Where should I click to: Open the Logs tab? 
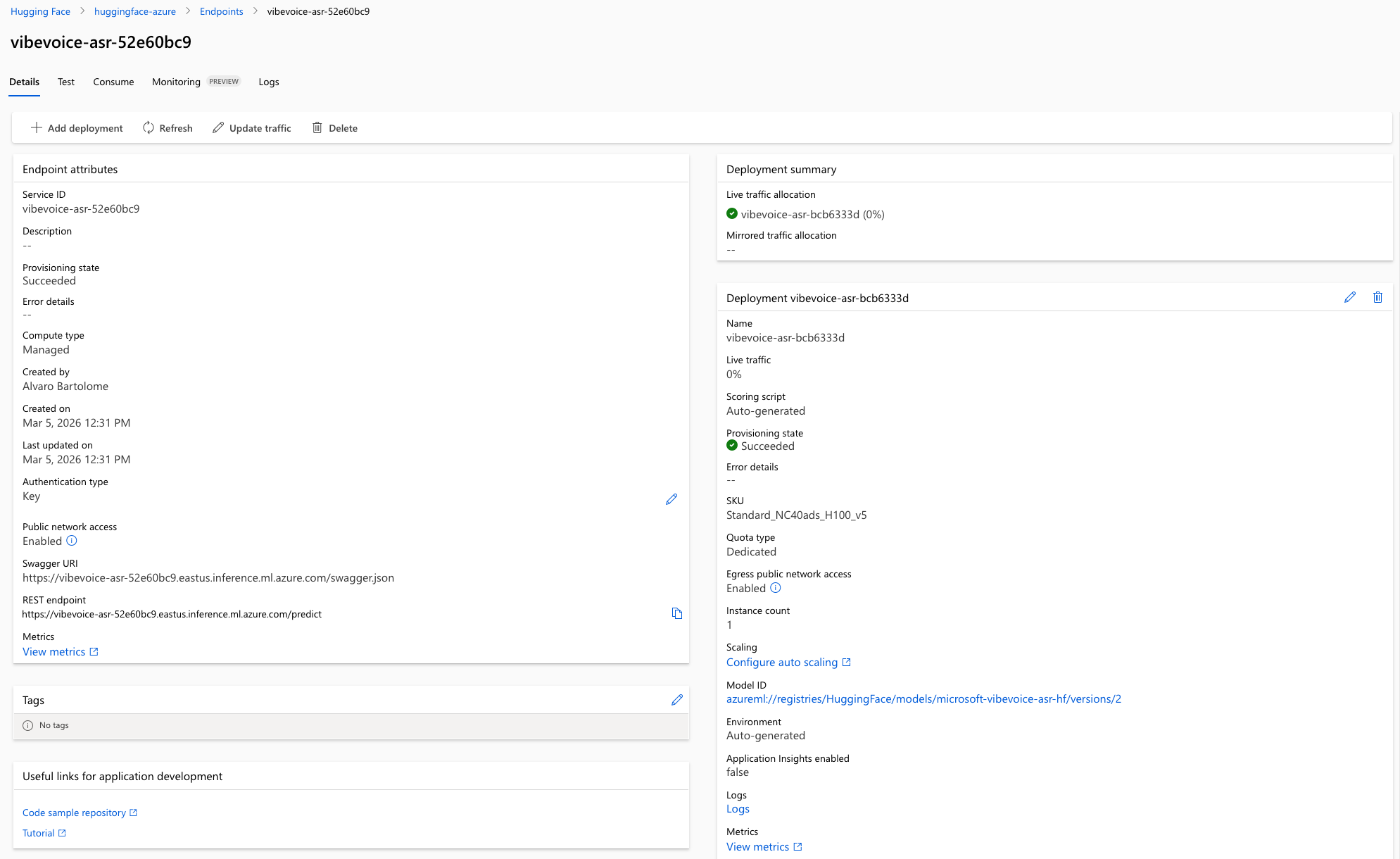(x=269, y=82)
